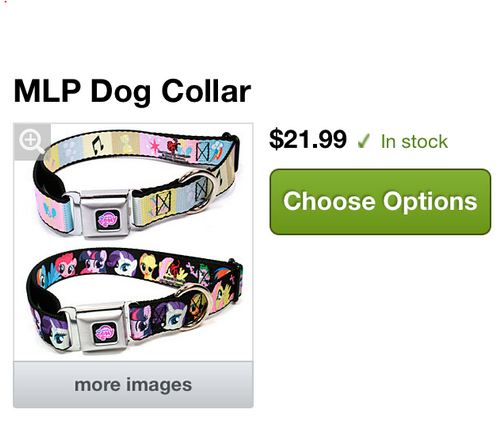Click the pink star cutie mark on pastel collar
The width and height of the screenshot is (498, 425).
156,145
